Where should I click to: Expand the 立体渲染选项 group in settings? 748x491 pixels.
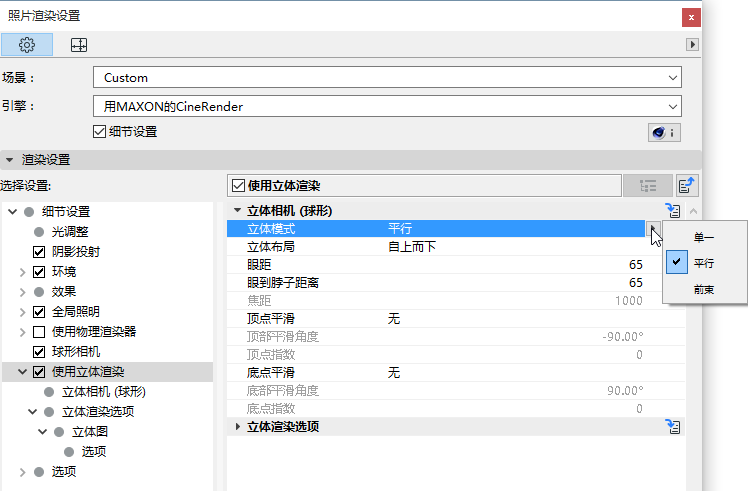(x=237, y=427)
